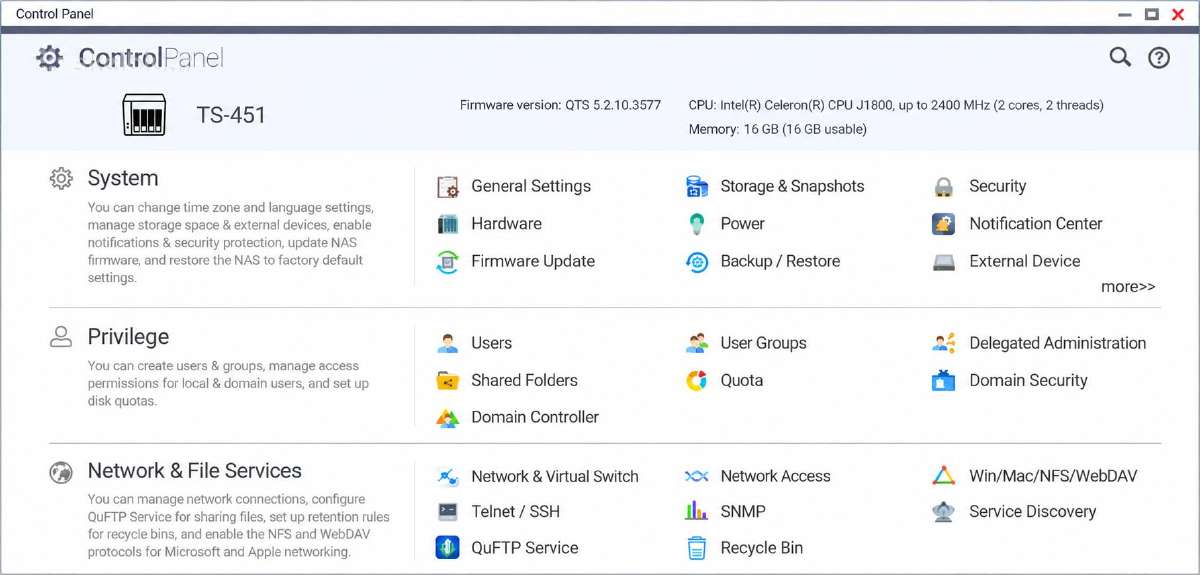
Task: Click the Privilege section person icon
Action: pos(61,337)
